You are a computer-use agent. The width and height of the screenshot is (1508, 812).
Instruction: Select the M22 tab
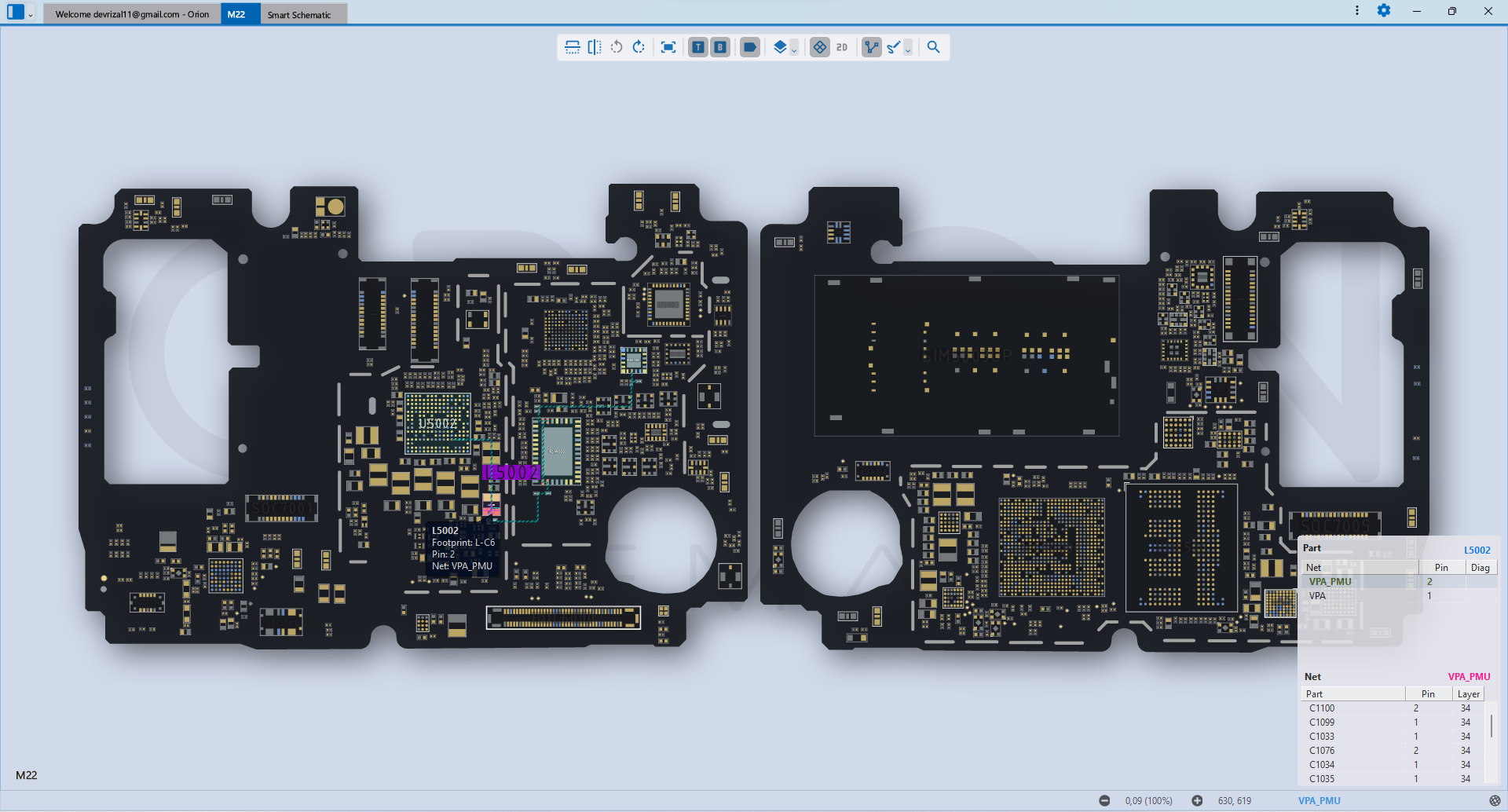coord(240,14)
